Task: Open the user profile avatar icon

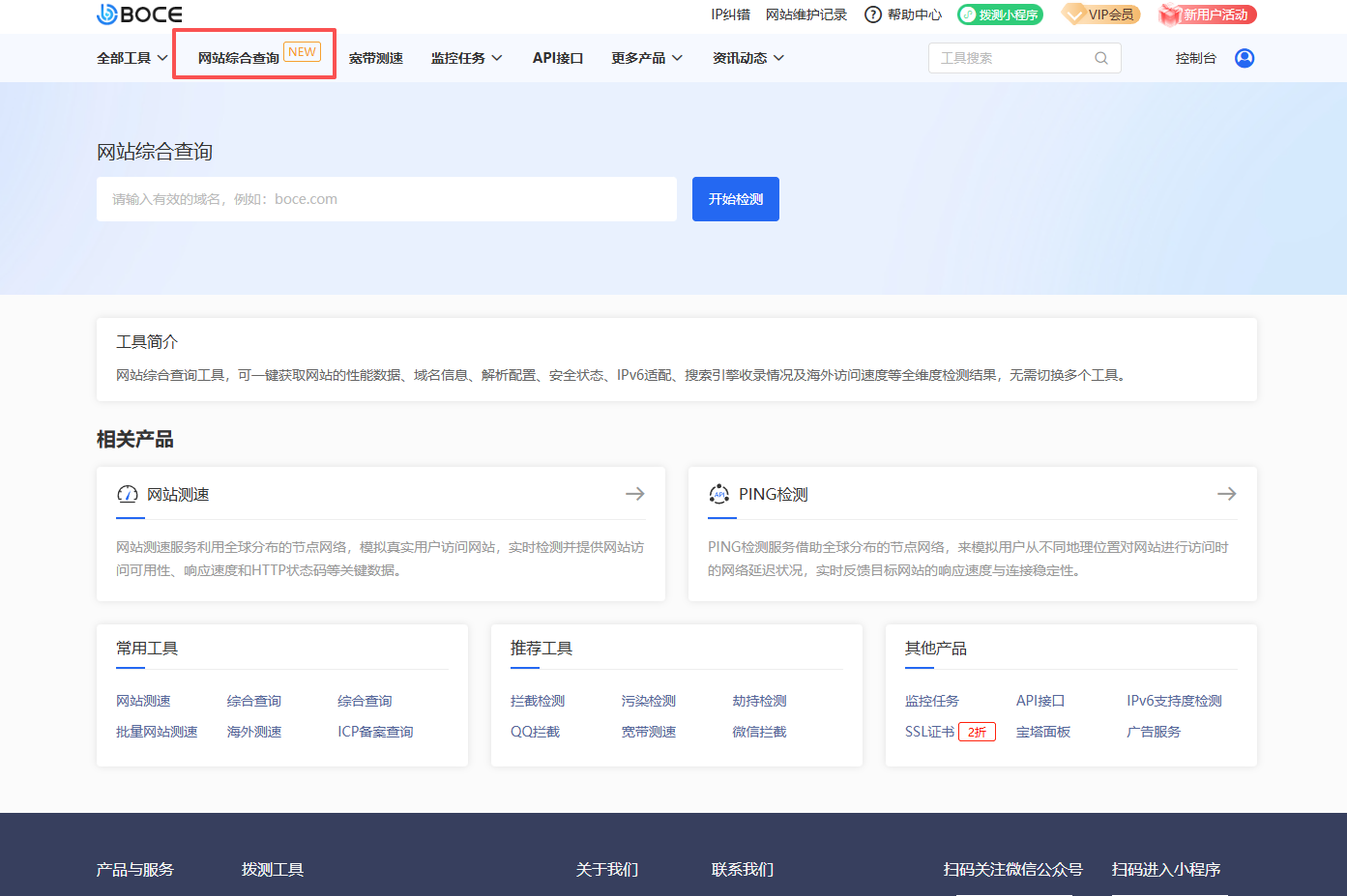Action: [1245, 58]
